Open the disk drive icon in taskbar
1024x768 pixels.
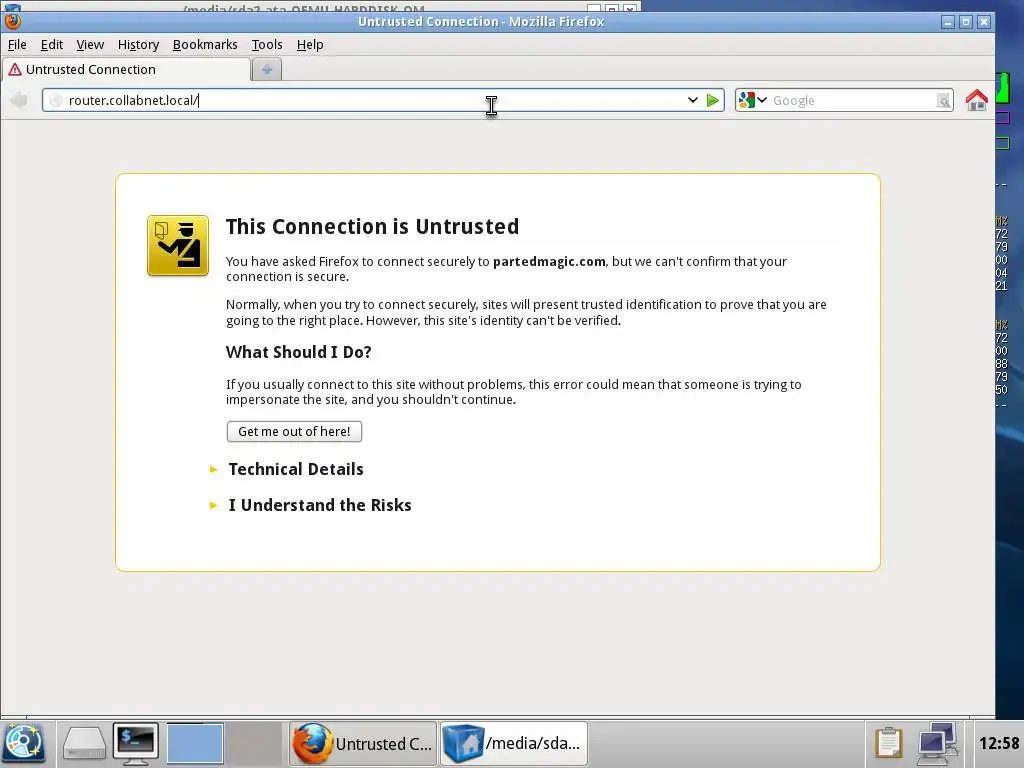click(84, 743)
